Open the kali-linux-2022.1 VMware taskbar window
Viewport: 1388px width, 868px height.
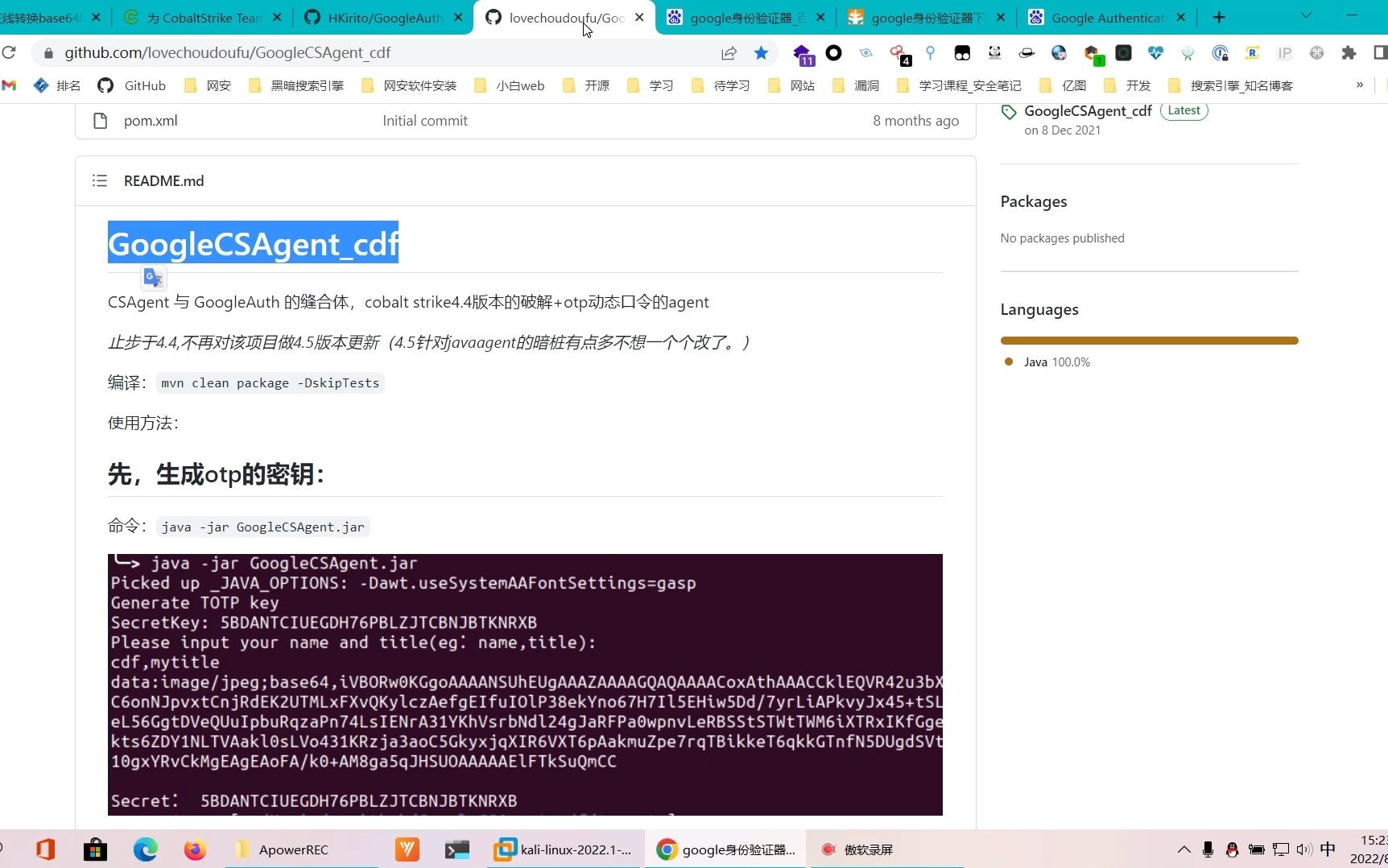click(564, 849)
